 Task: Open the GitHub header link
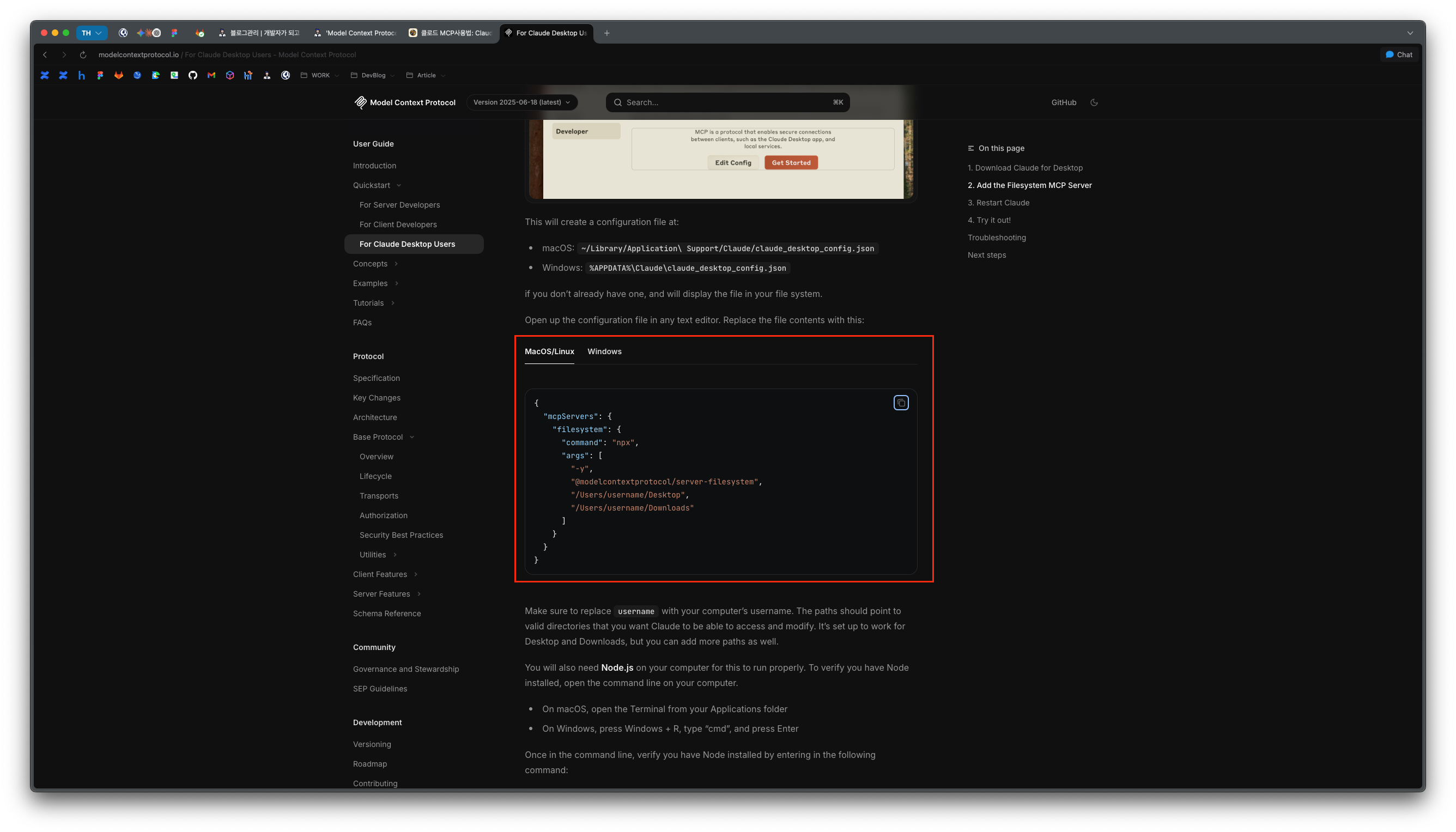pos(1063,102)
